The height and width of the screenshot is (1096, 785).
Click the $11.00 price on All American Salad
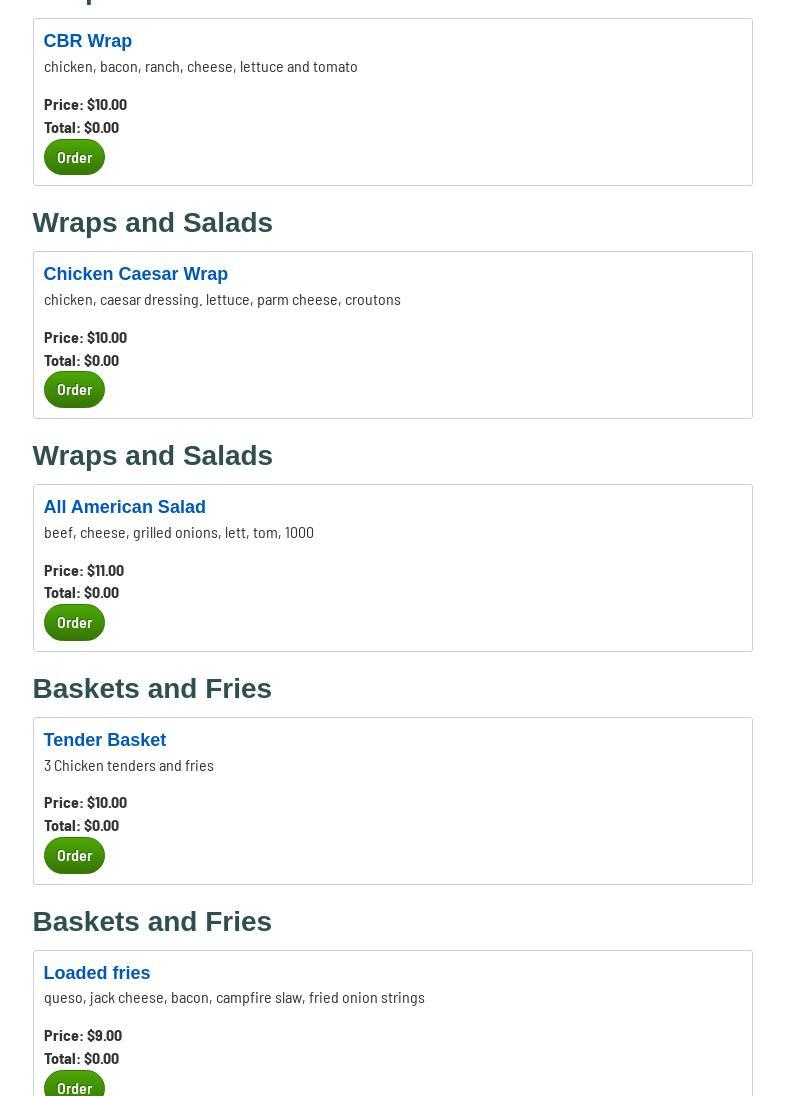pos(105,570)
